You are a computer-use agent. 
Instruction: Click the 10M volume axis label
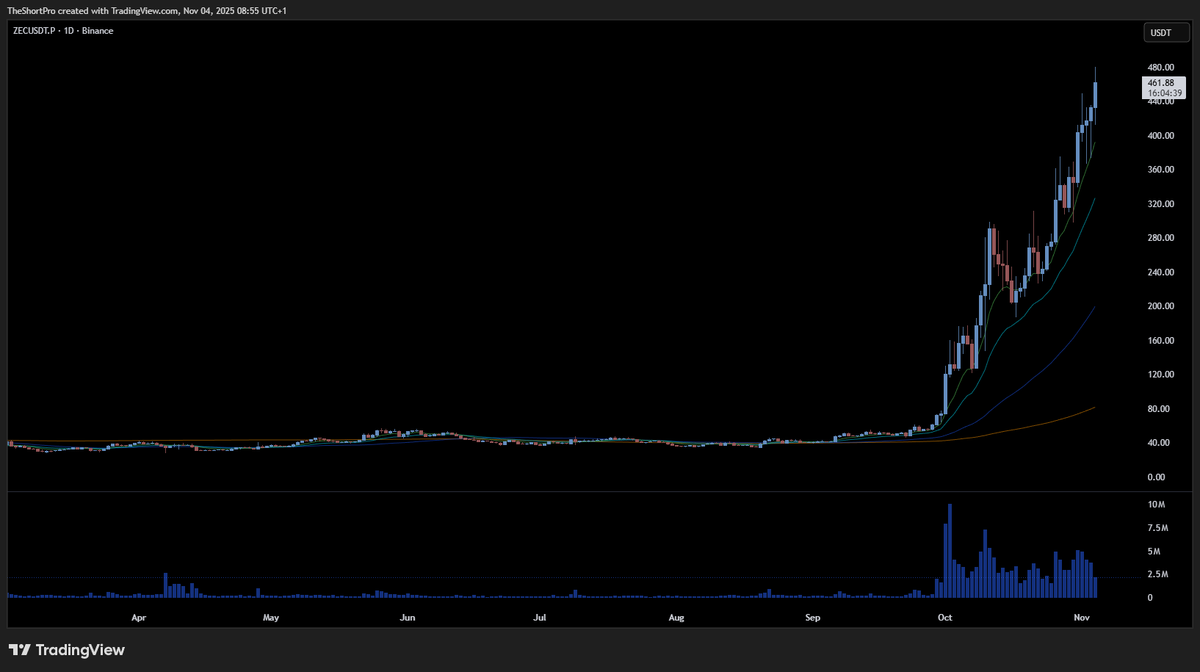point(1157,504)
